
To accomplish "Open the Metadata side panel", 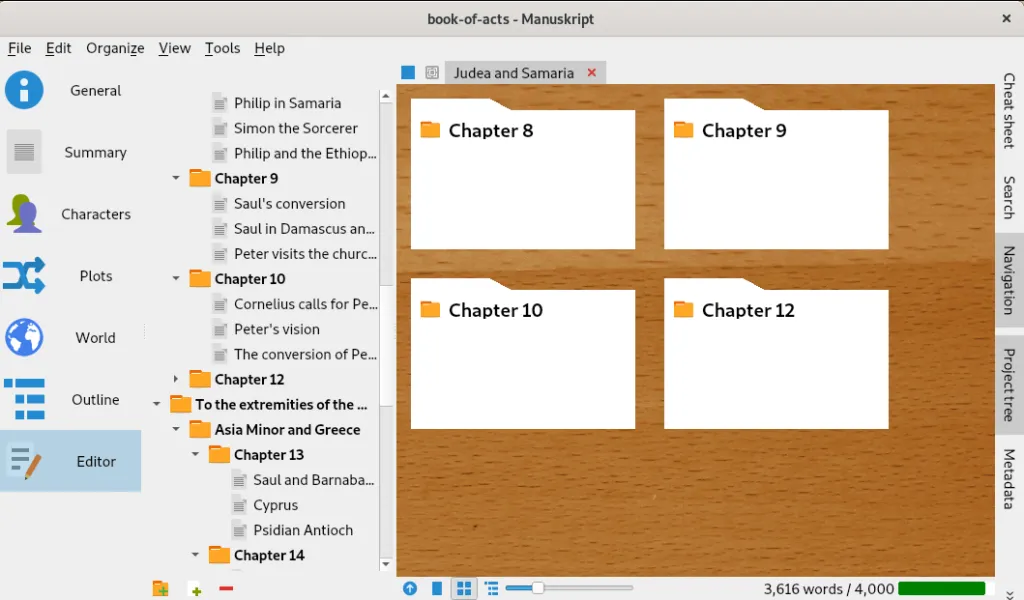I will pos(1009,479).
